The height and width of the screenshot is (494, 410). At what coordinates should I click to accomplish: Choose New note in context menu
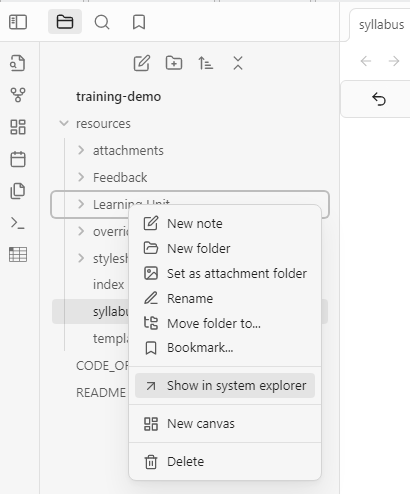point(225,224)
